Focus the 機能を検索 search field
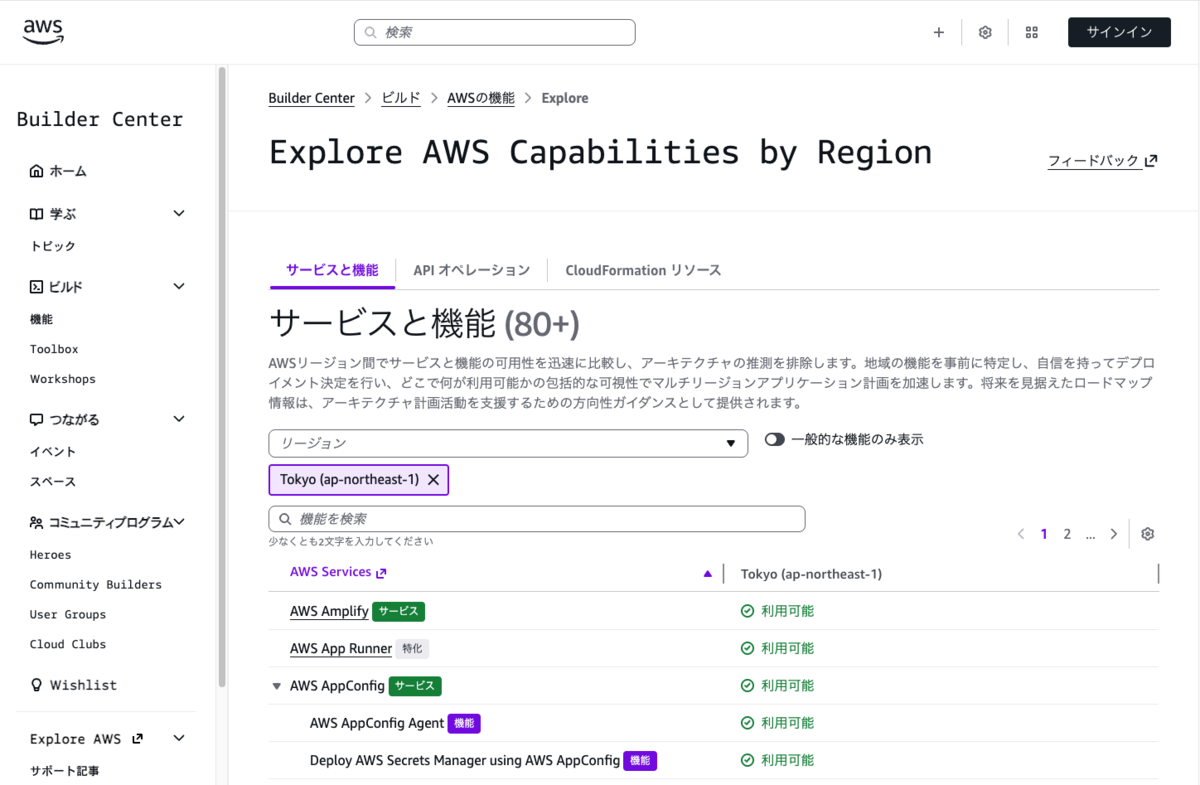This screenshot has height=785, width=1200. click(x=537, y=519)
